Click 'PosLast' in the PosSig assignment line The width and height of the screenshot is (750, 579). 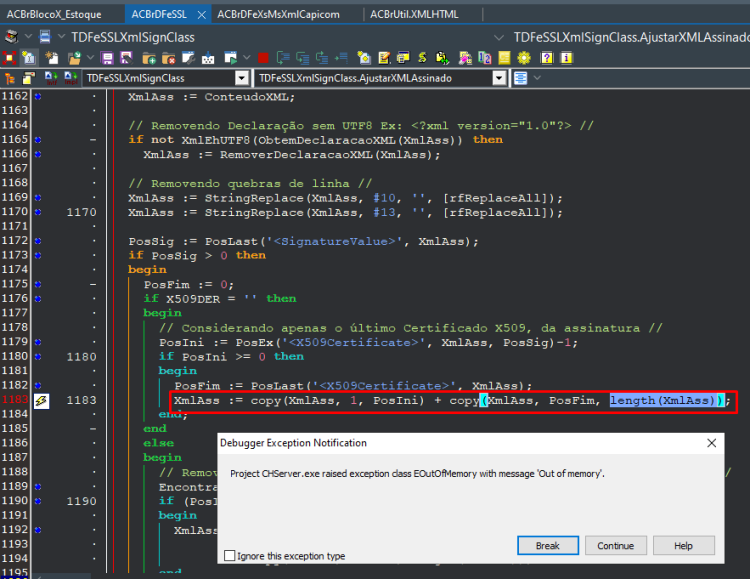tap(231, 241)
